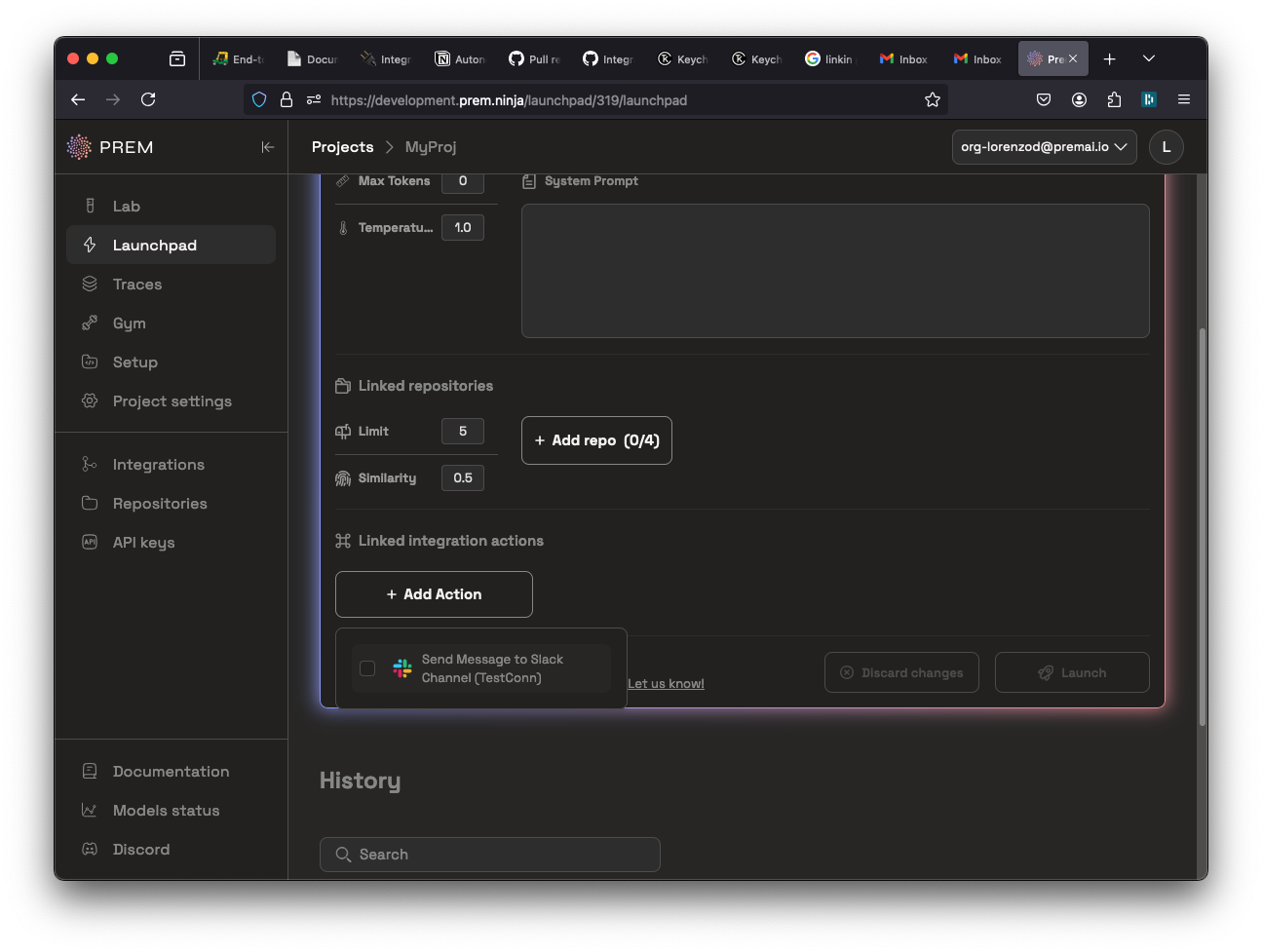Image resolution: width=1262 pixels, height=952 pixels.
Task: Click Projects breadcrumb link
Action: [342, 147]
